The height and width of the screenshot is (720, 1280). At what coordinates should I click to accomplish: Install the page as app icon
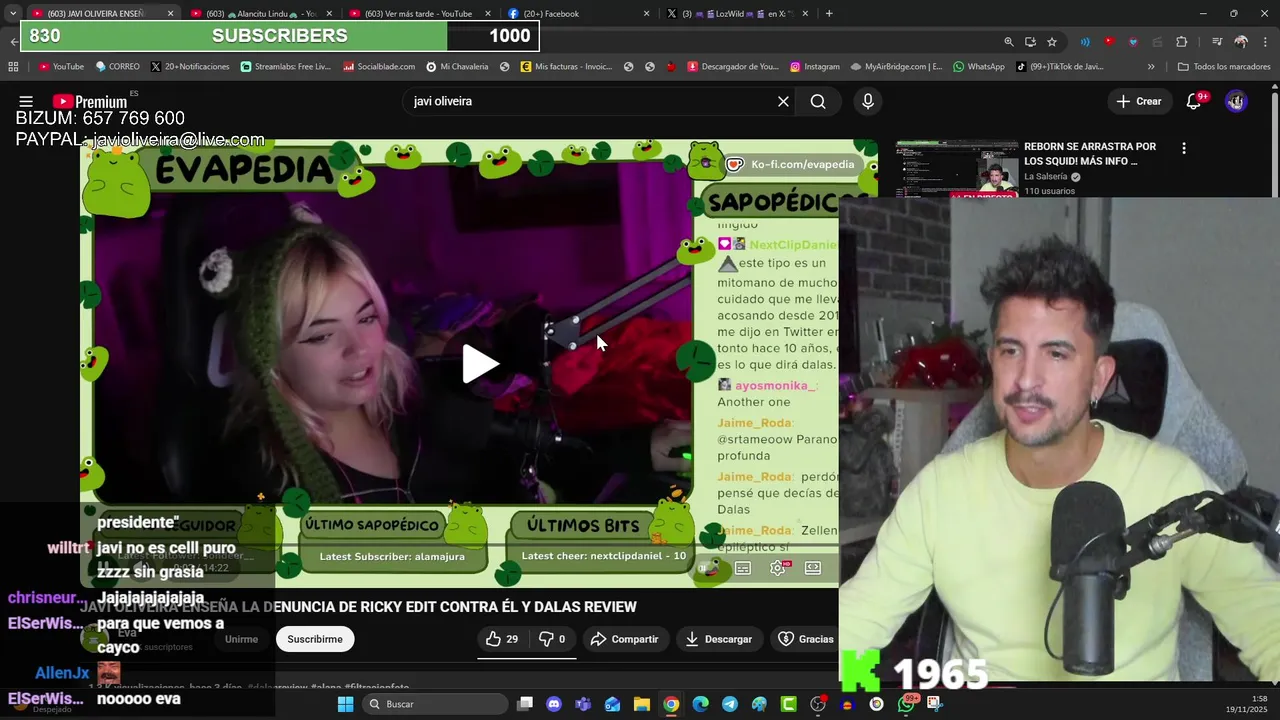pos(1030,42)
